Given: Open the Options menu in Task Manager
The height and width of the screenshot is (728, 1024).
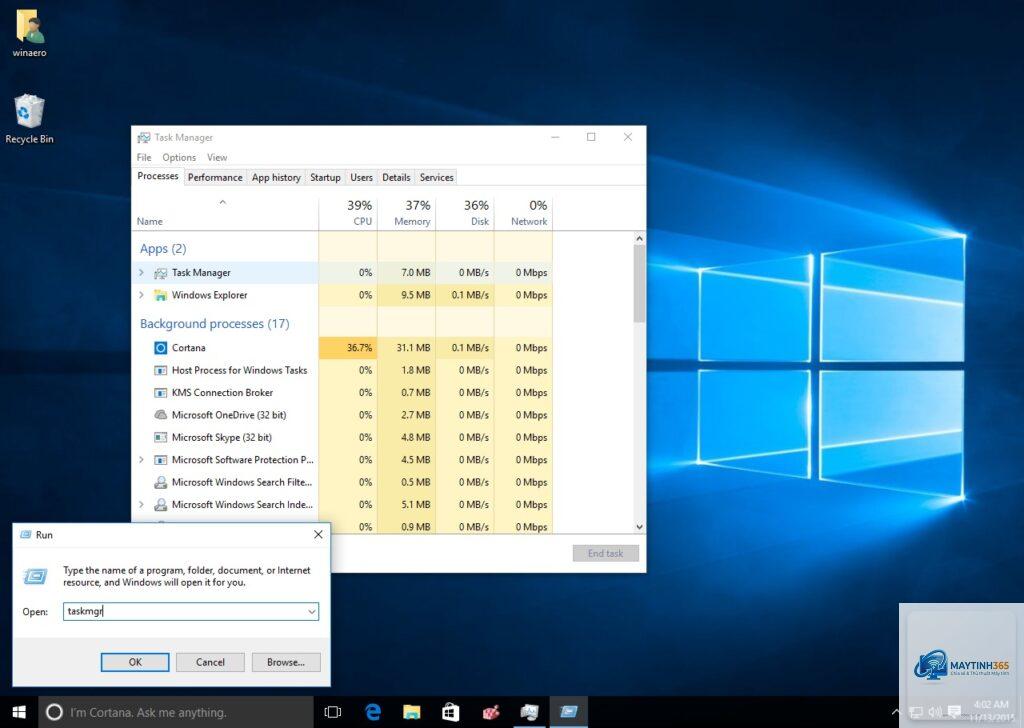Looking at the screenshot, I should click(x=179, y=157).
